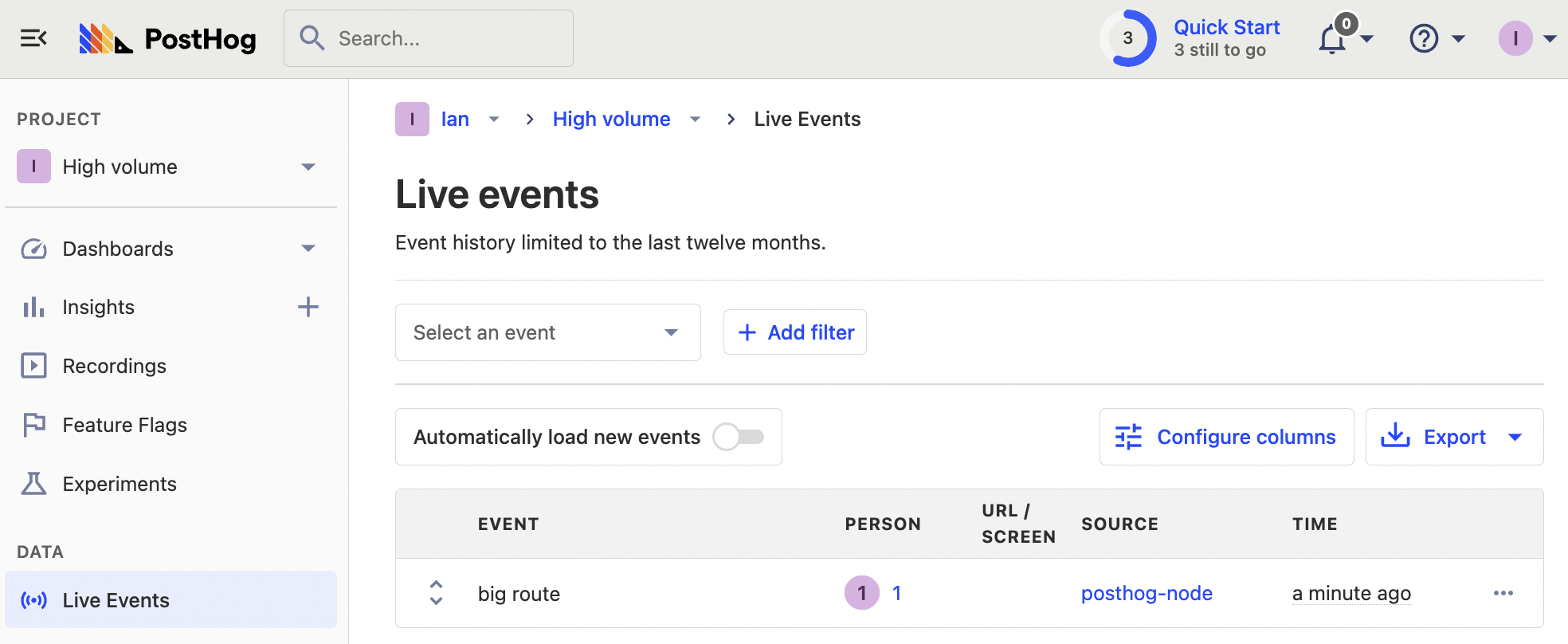Click the search input field

429,38
